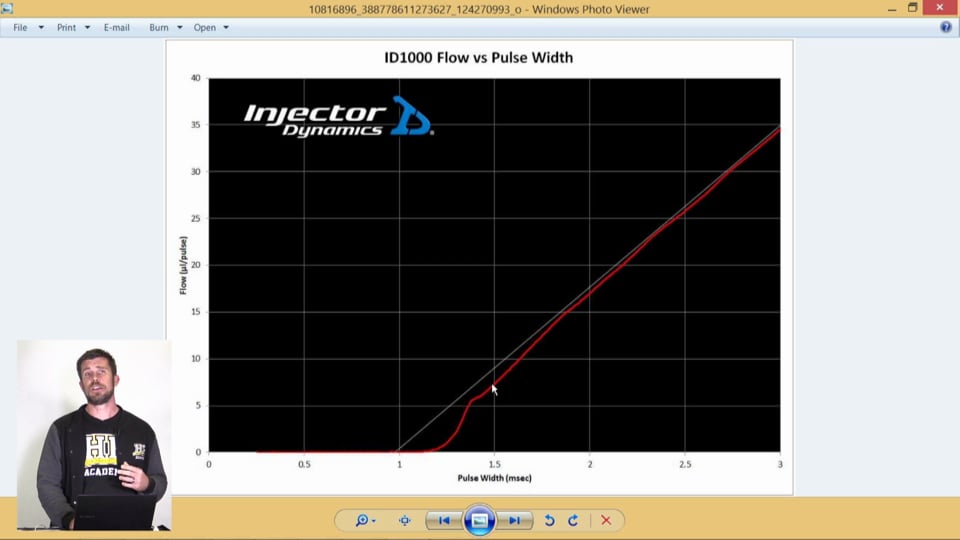Click the Injector Dynamics logo in chart
This screenshot has width=960, height=540.
[x=339, y=117]
